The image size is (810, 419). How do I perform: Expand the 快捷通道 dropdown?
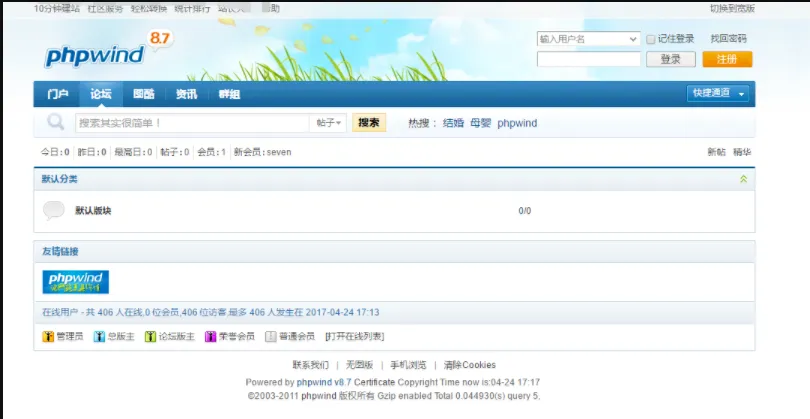click(718, 94)
